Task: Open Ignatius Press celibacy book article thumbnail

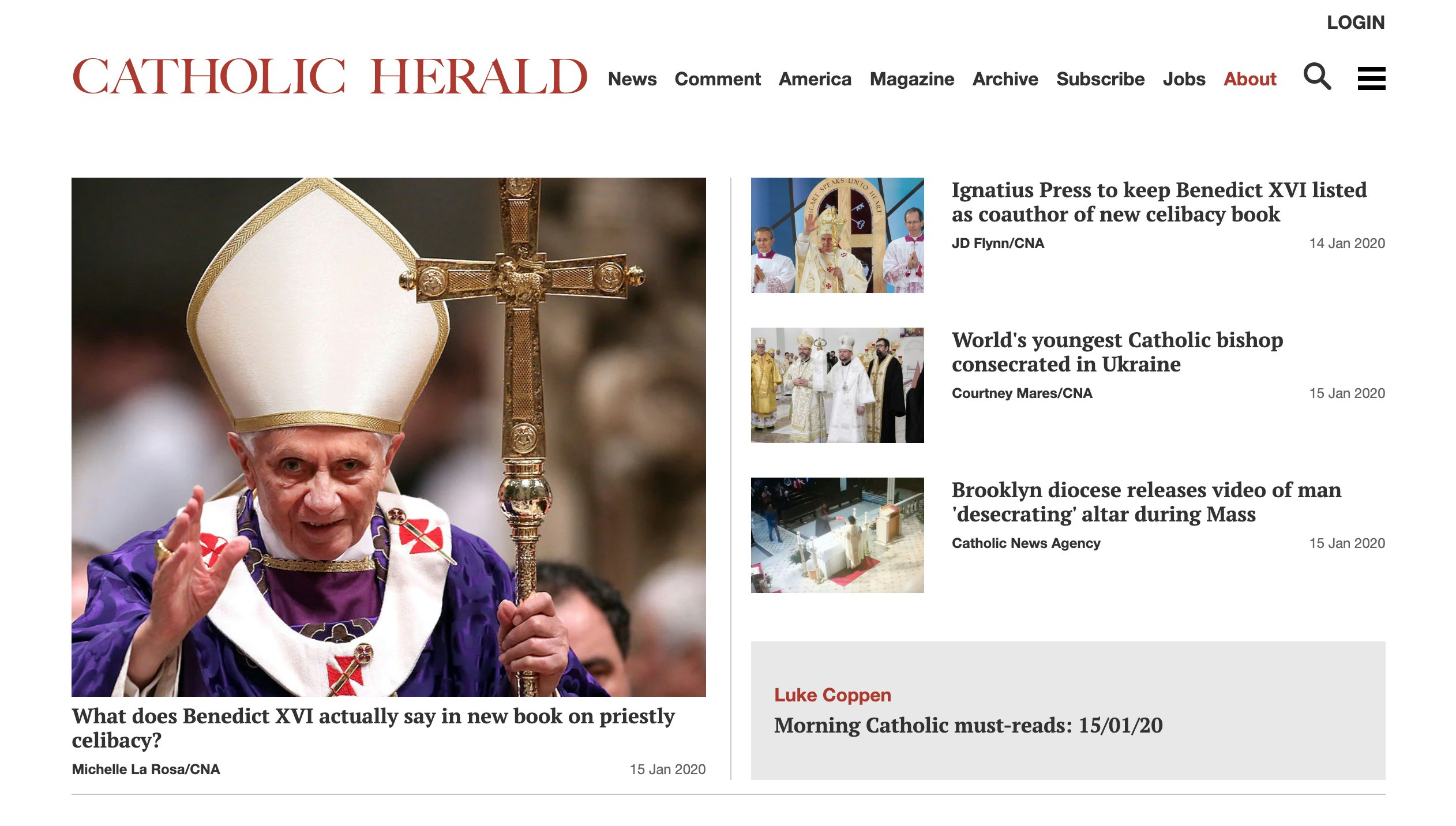Action: [x=837, y=235]
